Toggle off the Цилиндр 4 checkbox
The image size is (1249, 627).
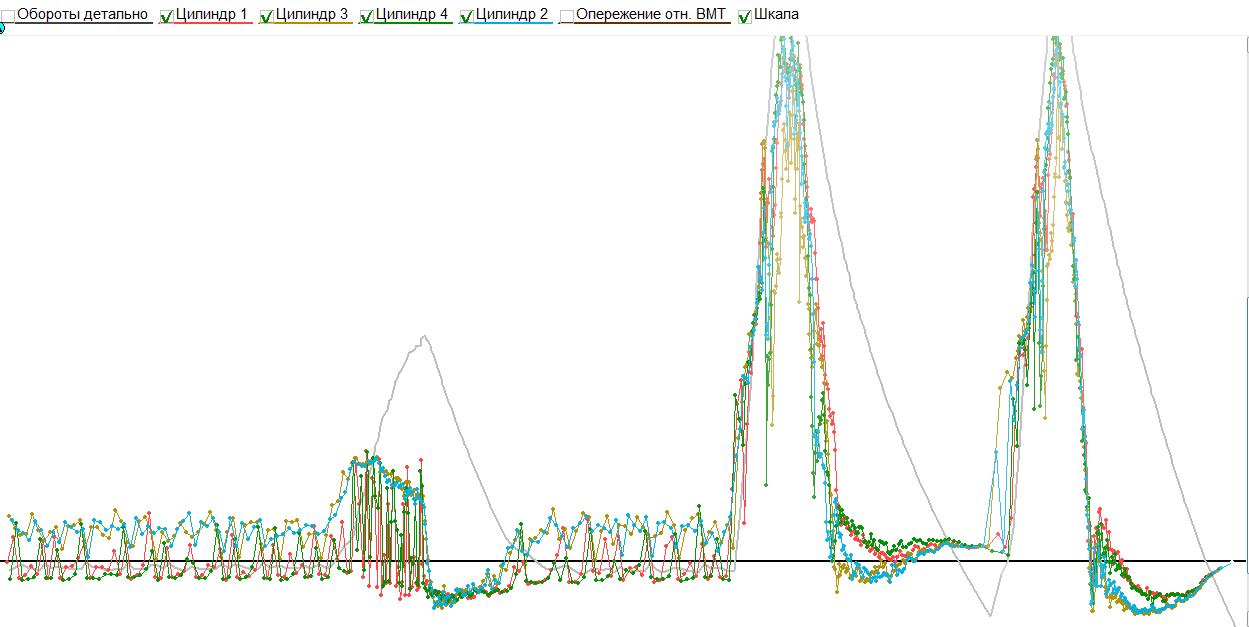367,16
